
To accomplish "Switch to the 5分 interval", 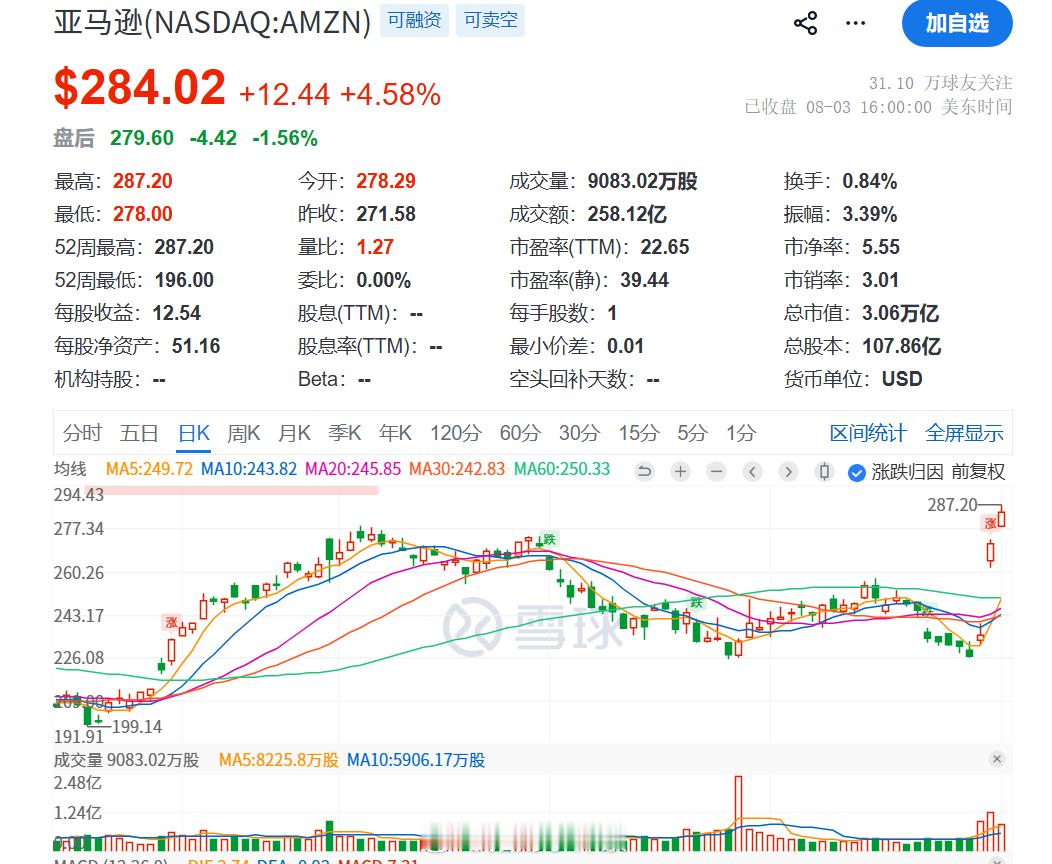I will pyautogui.click(x=692, y=433).
